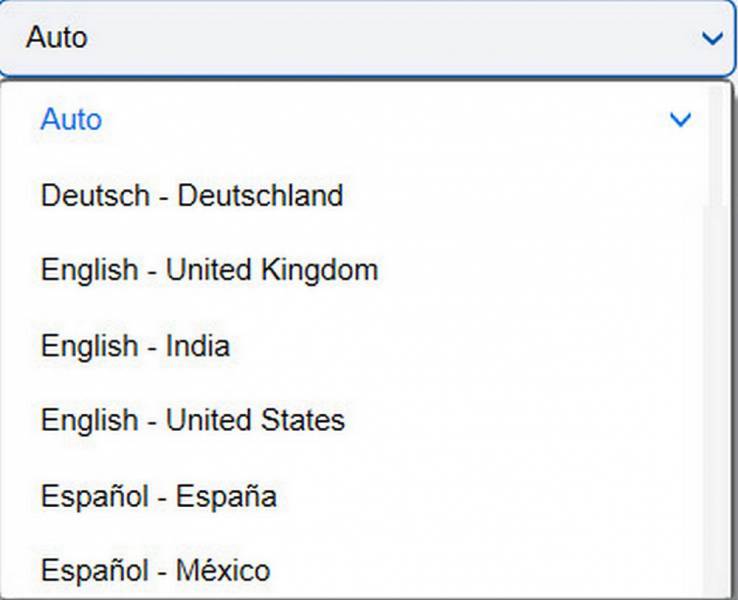The width and height of the screenshot is (738, 600).
Task: Choose English - United States
Action: pos(192,421)
